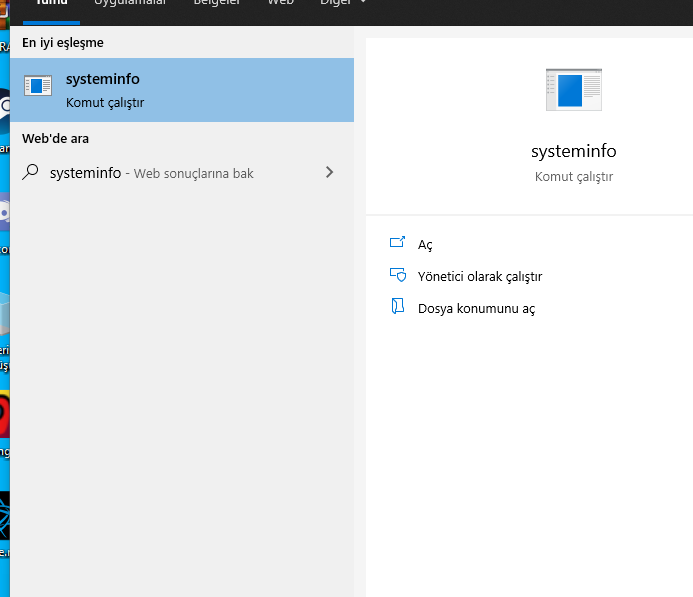Switch to the Uygulamalar tab

tap(131, 4)
